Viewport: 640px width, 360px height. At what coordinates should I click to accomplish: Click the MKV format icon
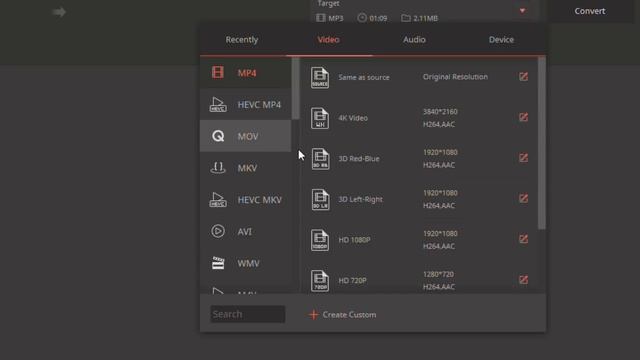(x=218, y=168)
